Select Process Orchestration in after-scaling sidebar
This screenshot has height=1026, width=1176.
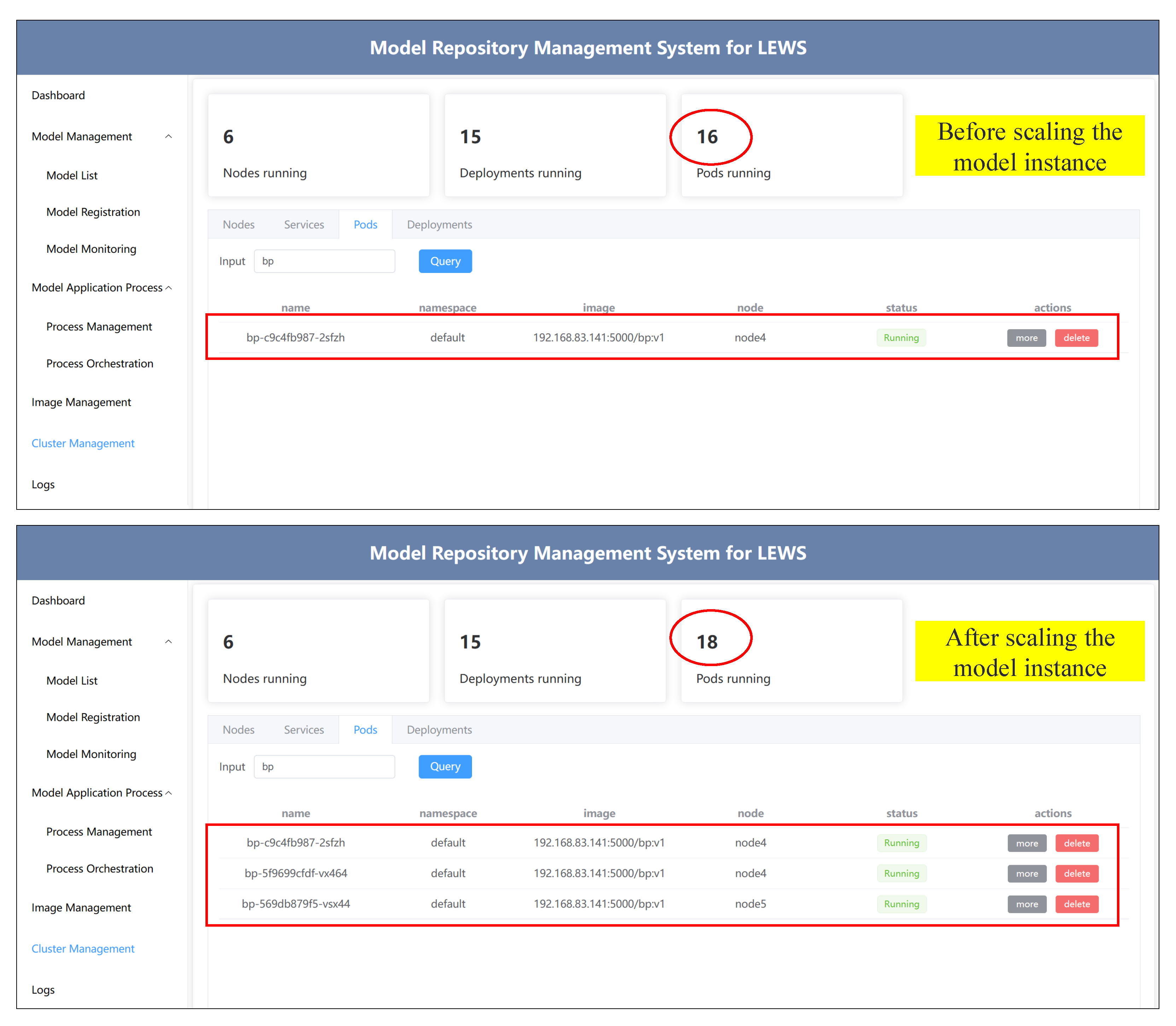(x=100, y=869)
